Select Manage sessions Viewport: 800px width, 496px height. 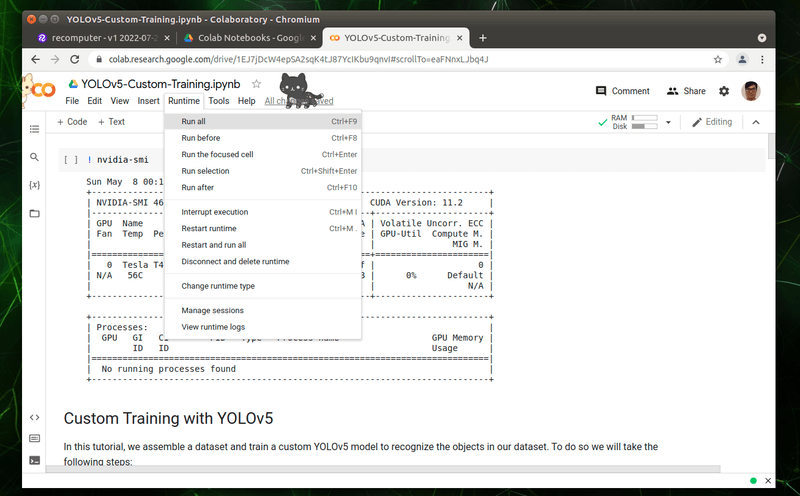tap(263, 310)
